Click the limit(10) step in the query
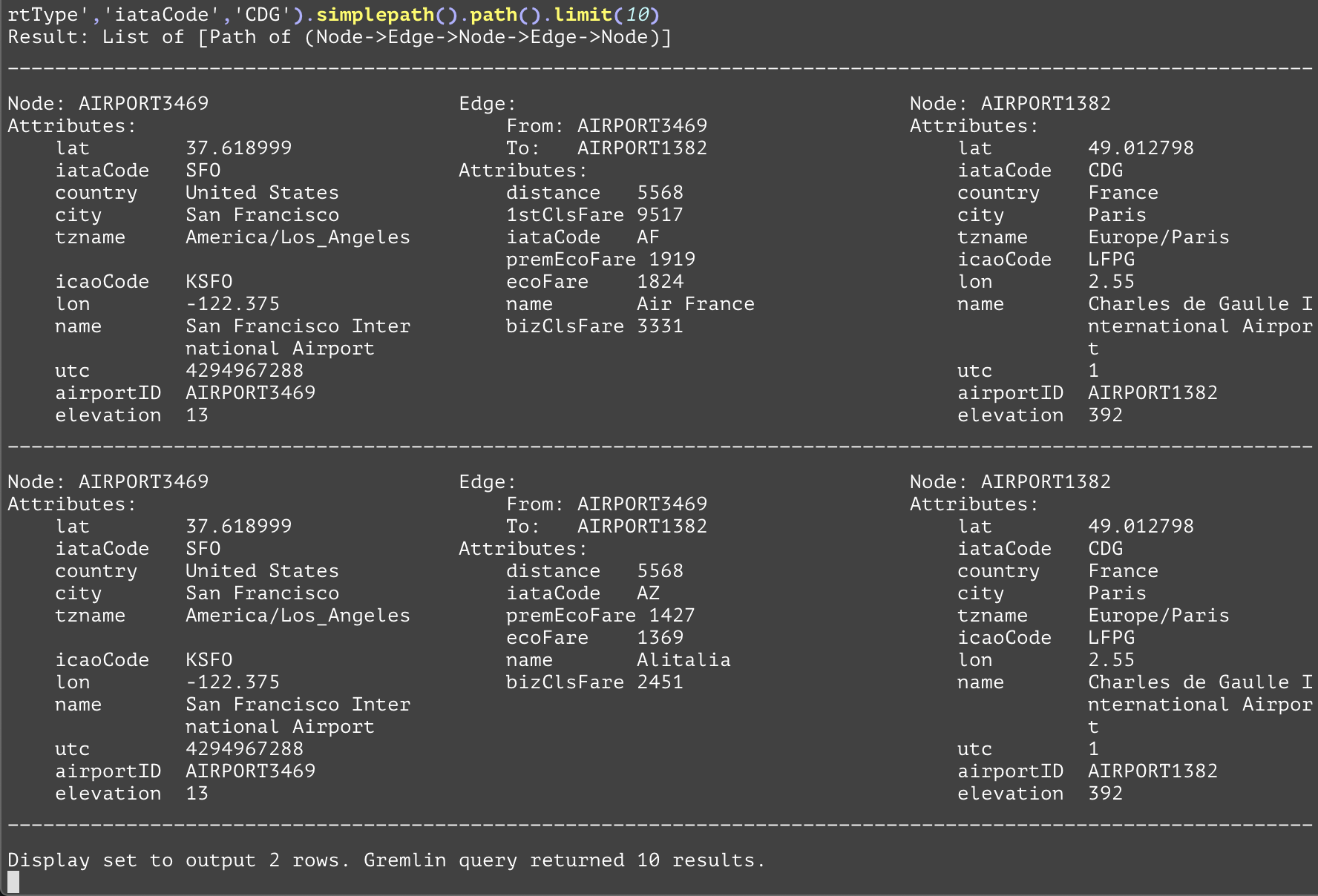1318x896 pixels. [606, 15]
